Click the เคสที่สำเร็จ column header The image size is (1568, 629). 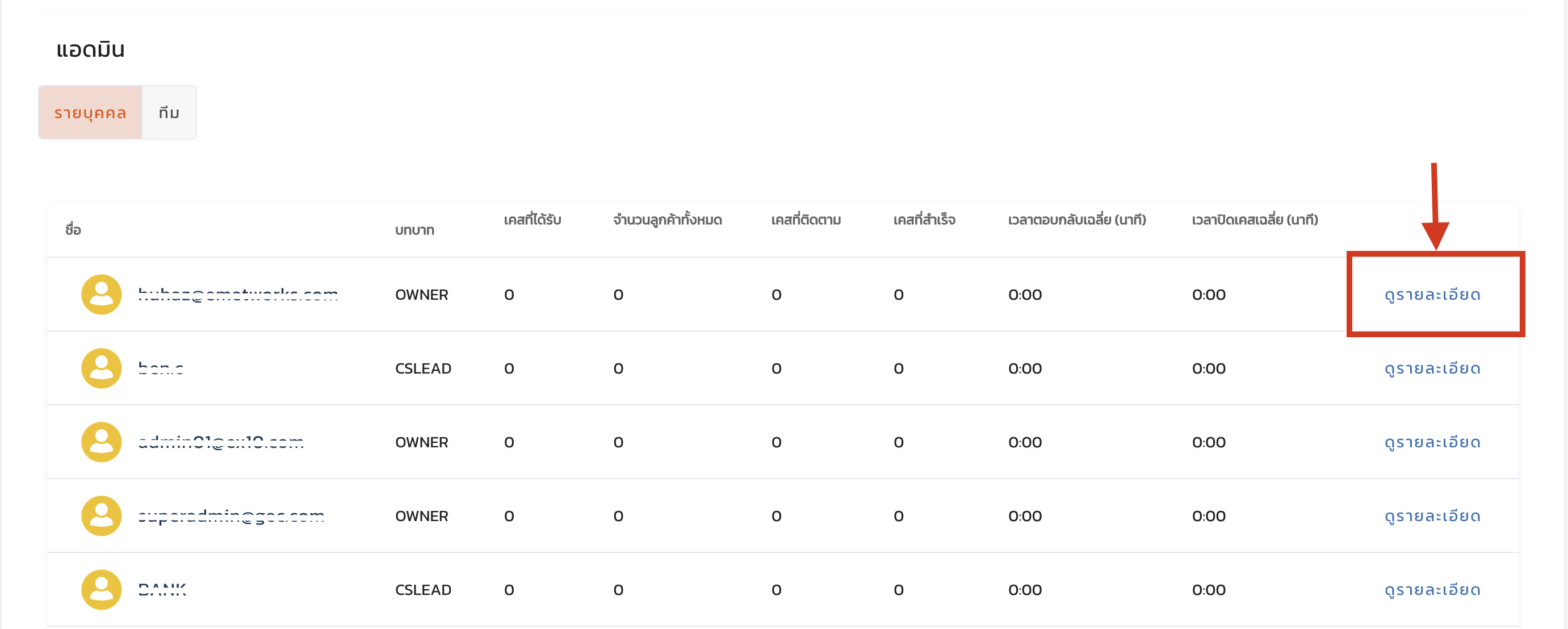pyautogui.click(x=924, y=219)
